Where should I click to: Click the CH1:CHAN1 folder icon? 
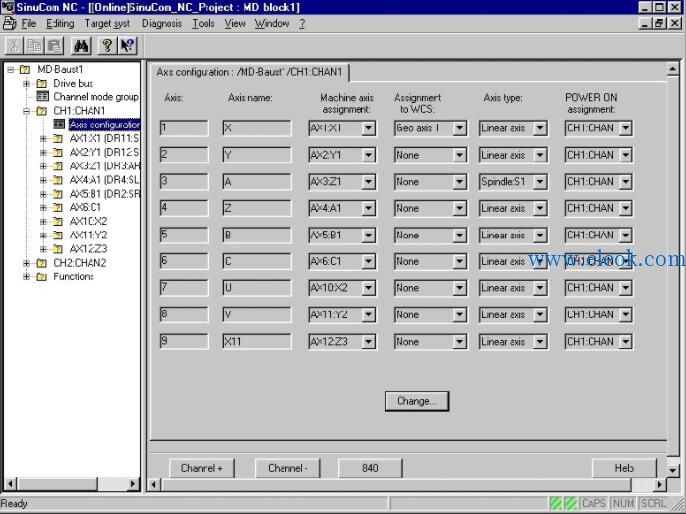[41, 111]
